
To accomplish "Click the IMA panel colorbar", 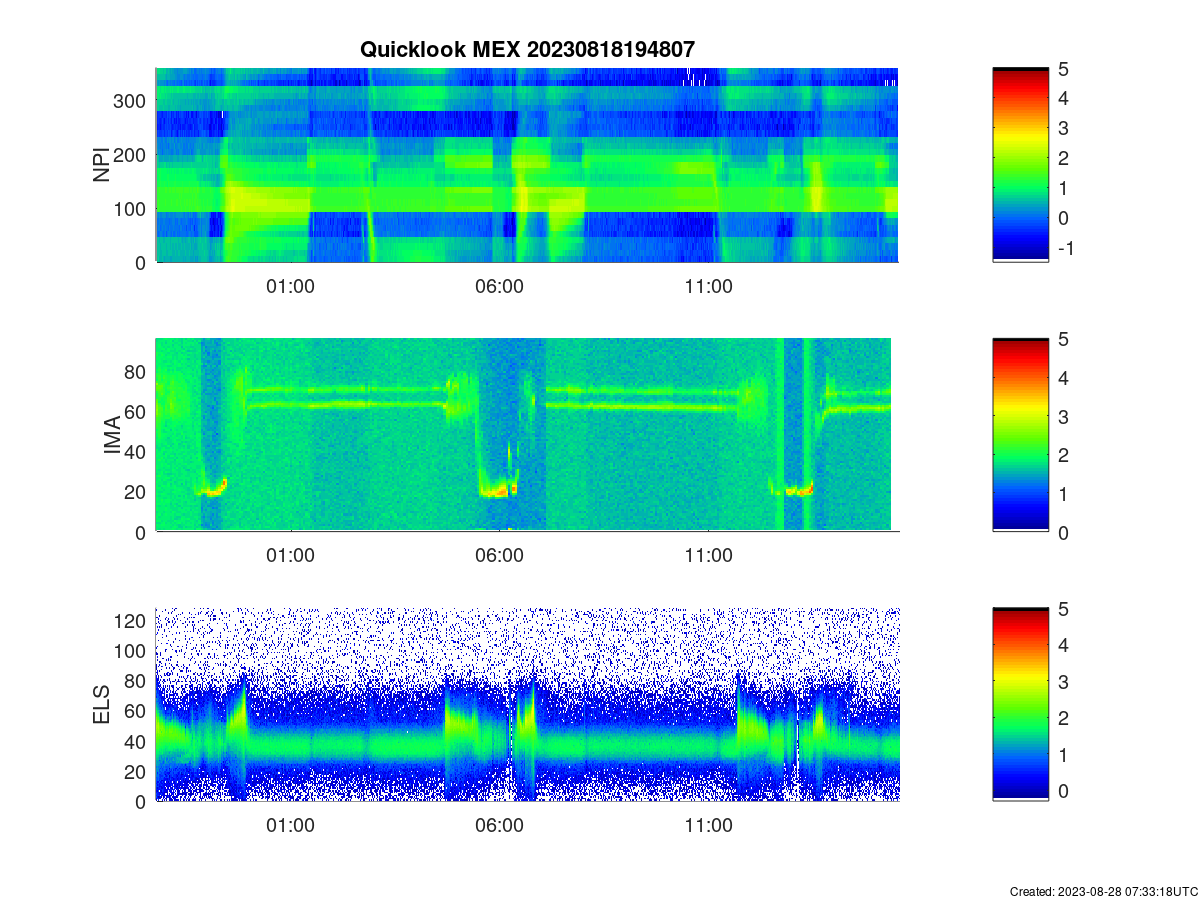I will coord(1020,435).
